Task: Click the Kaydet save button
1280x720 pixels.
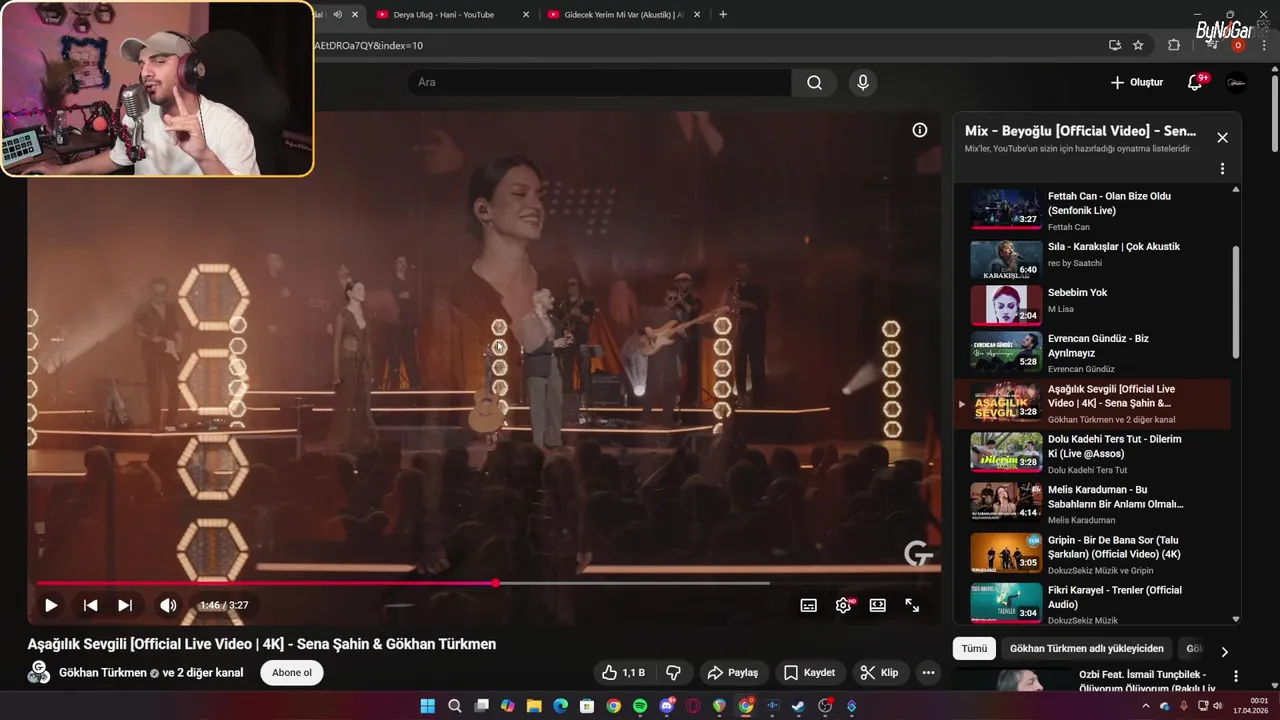Action: pyautogui.click(x=810, y=673)
